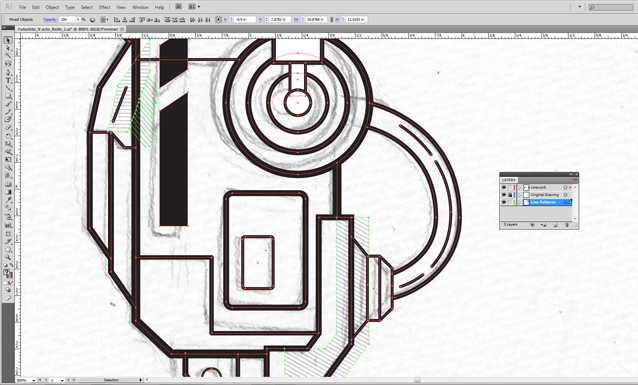
Task: Unlock the Original Drawing layer
Action: click(510, 195)
